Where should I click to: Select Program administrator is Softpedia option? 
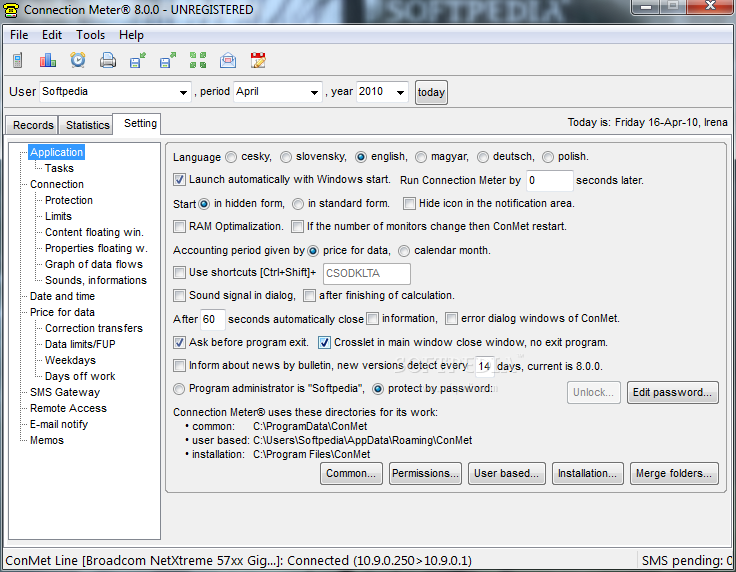coord(179,389)
